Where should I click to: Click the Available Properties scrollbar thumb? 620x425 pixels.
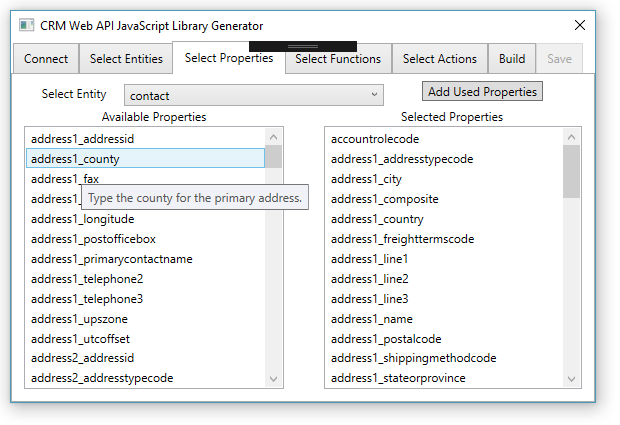(273, 157)
